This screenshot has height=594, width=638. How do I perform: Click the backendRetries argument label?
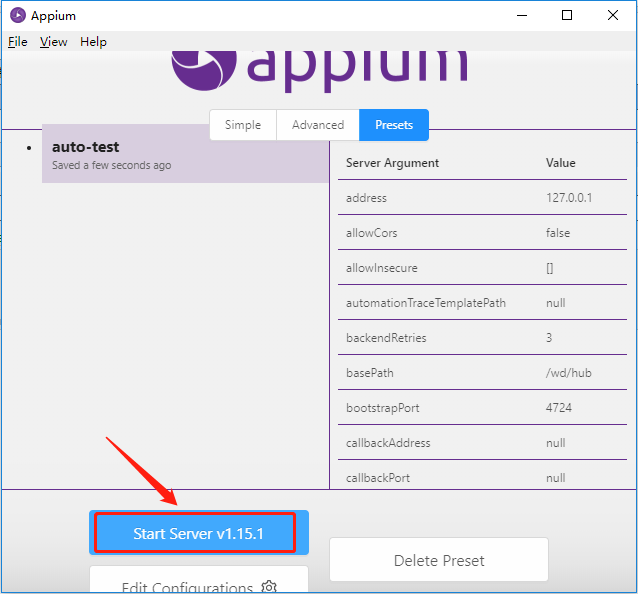386,338
